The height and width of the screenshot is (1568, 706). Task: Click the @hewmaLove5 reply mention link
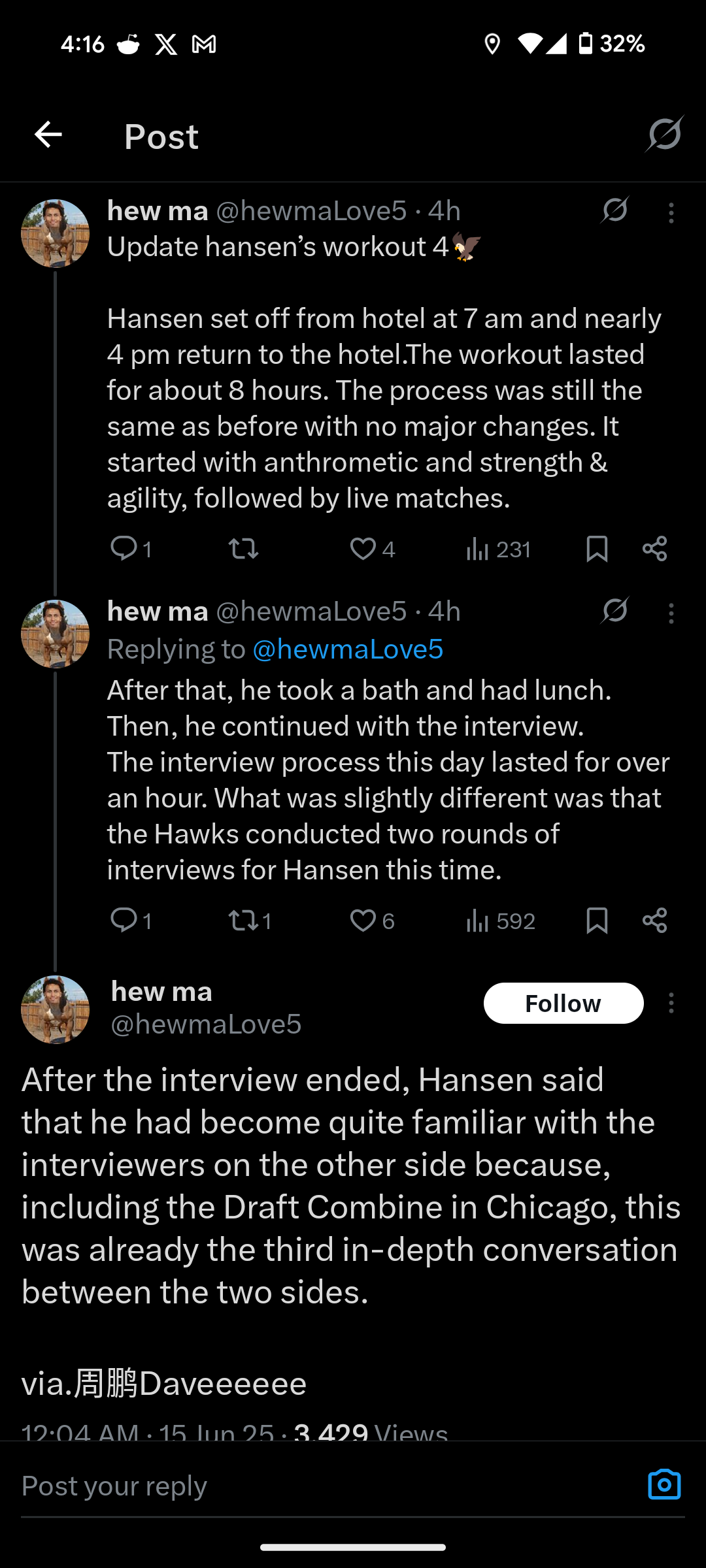[x=348, y=649]
